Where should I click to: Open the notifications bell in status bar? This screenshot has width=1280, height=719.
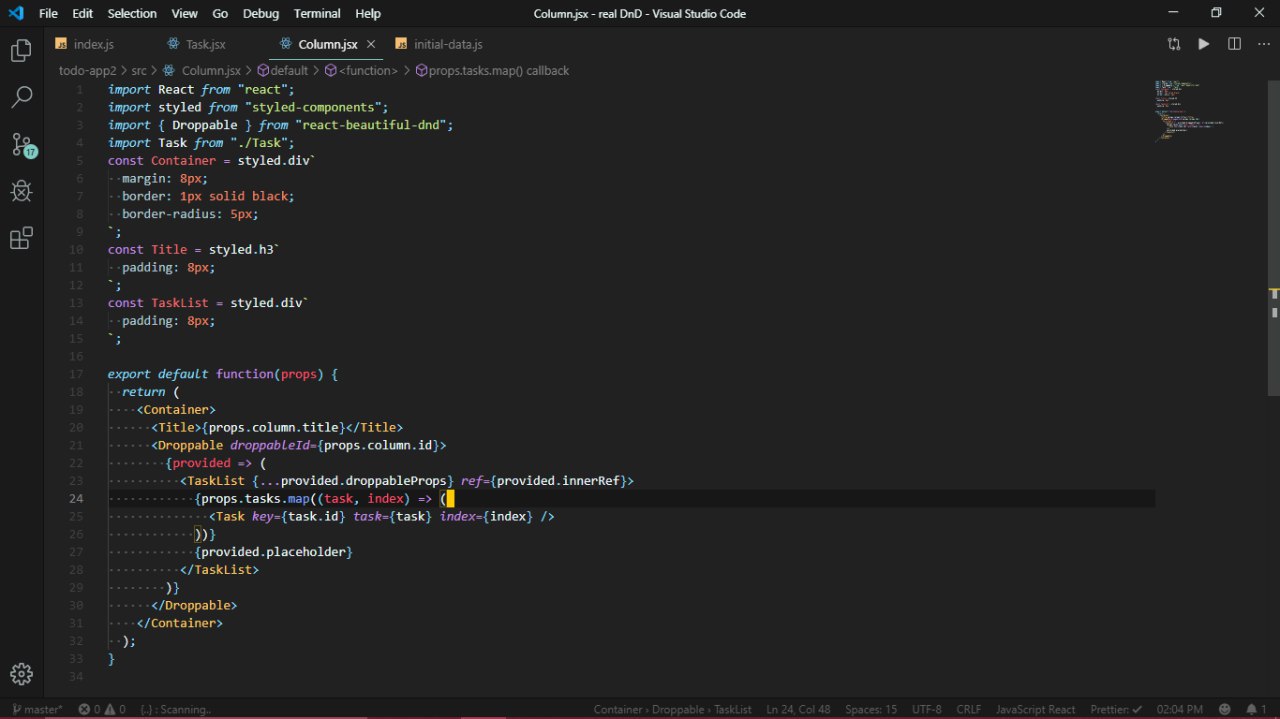point(1250,709)
